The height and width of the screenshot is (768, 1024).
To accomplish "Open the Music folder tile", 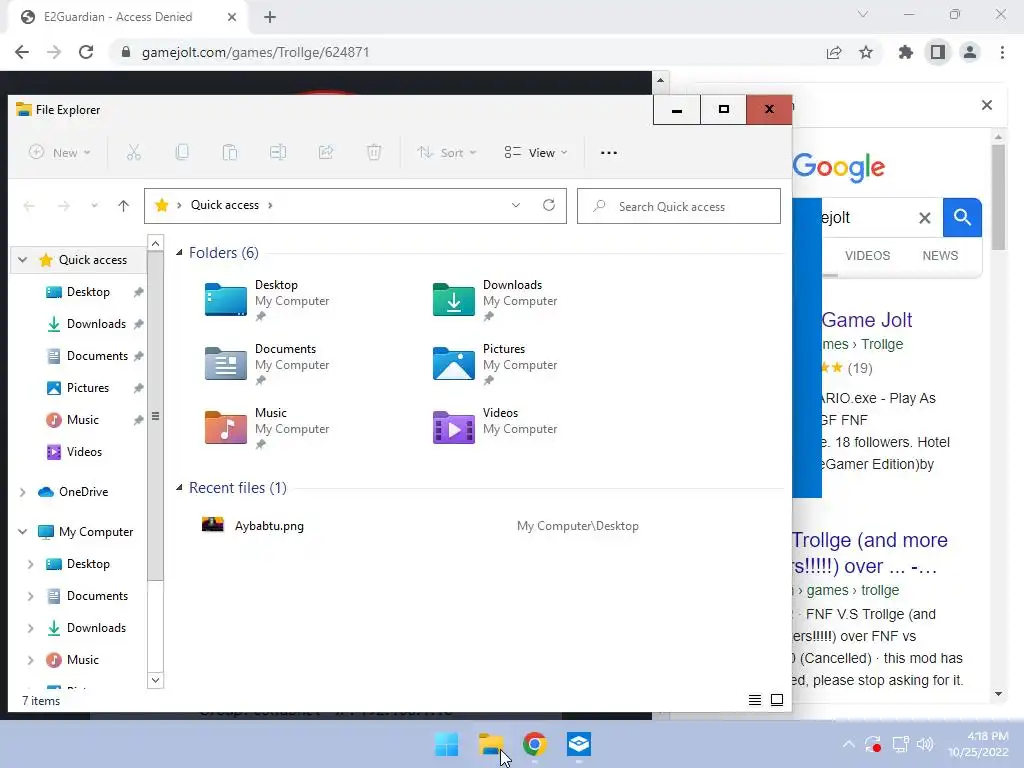I will point(268,428).
